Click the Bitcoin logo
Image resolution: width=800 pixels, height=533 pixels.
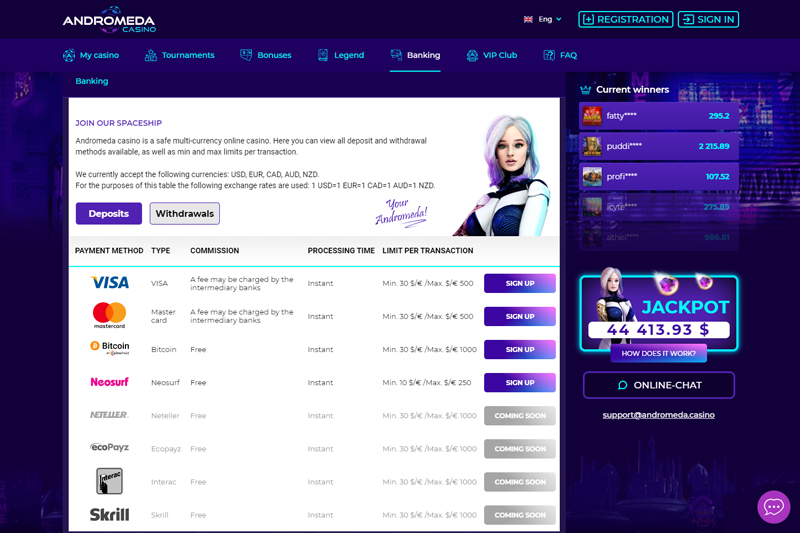(110, 348)
